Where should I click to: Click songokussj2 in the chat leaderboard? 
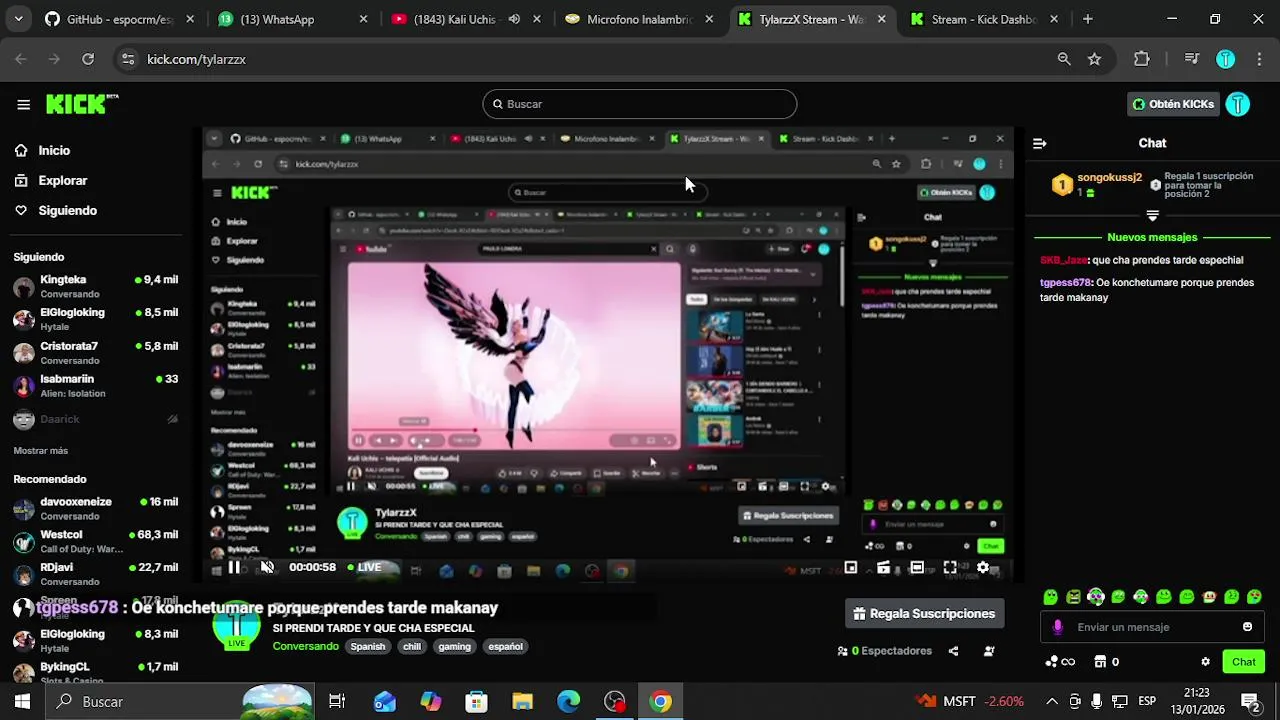[1109, 177]
